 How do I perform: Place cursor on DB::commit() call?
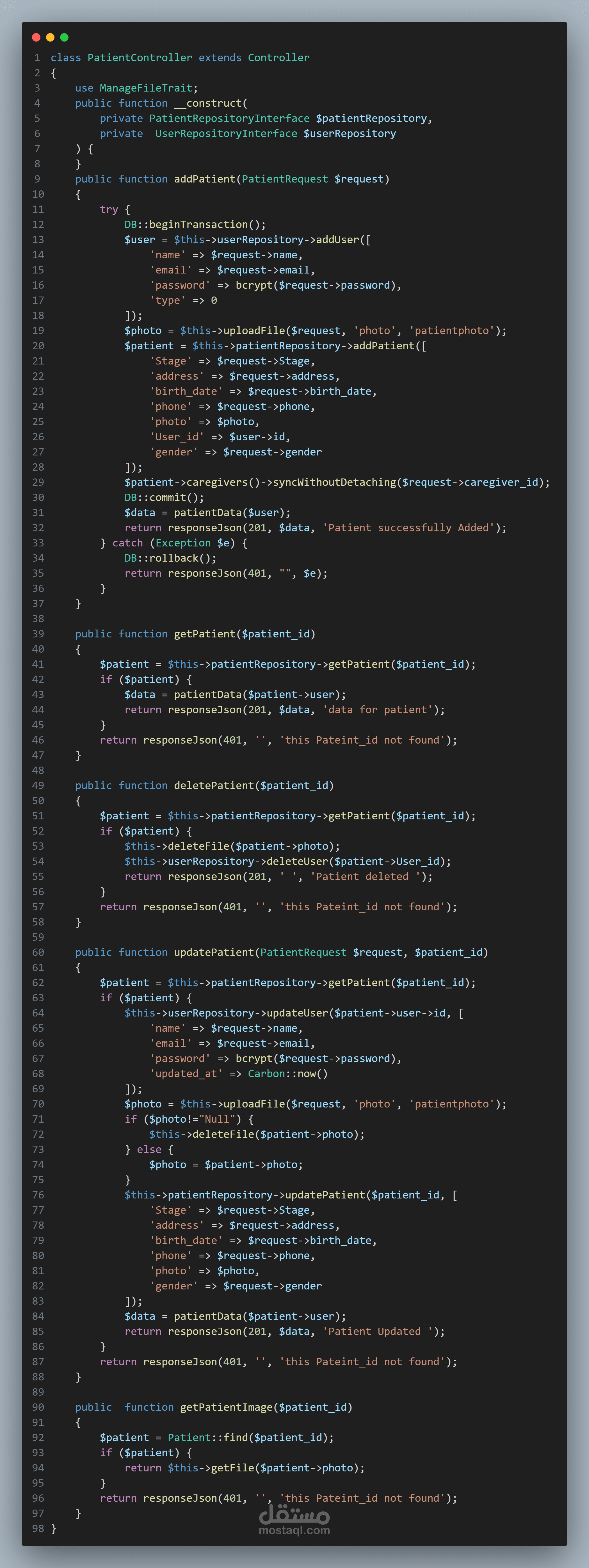point(164,498)
